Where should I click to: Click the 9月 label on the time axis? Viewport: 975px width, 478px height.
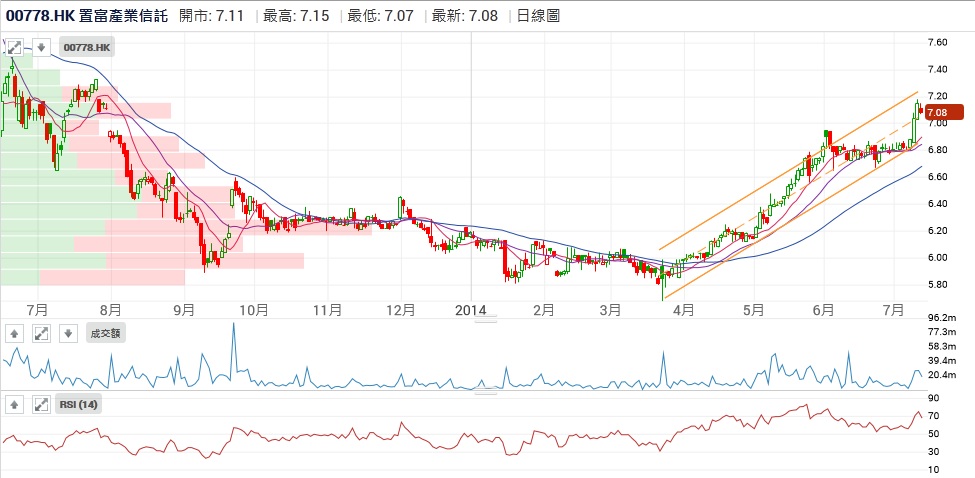[183, 310]
